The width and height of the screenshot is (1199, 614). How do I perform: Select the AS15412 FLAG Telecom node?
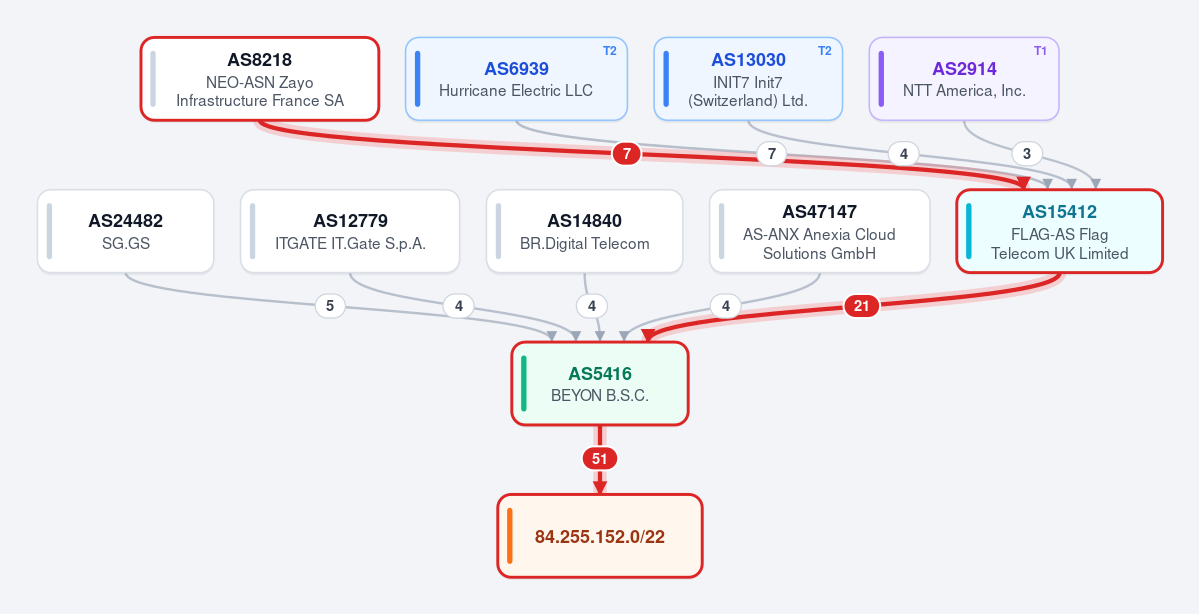(1060, 231)
